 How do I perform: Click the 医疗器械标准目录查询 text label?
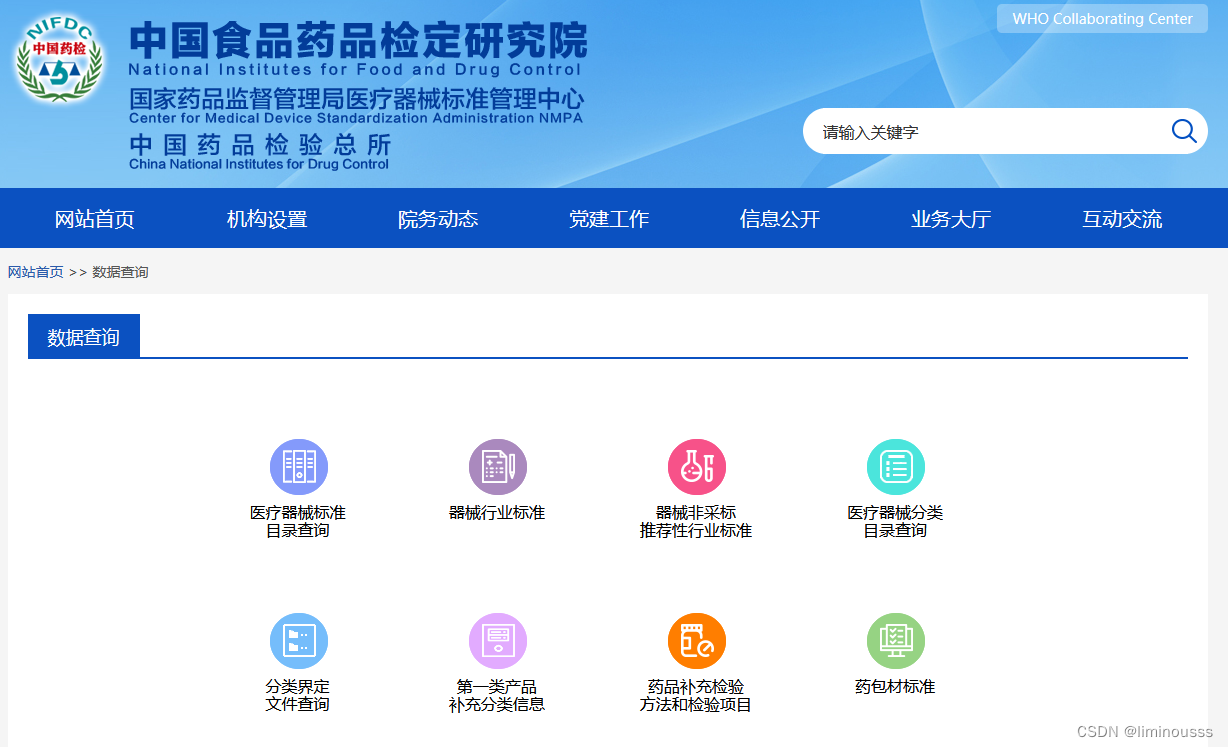point(298,521)
